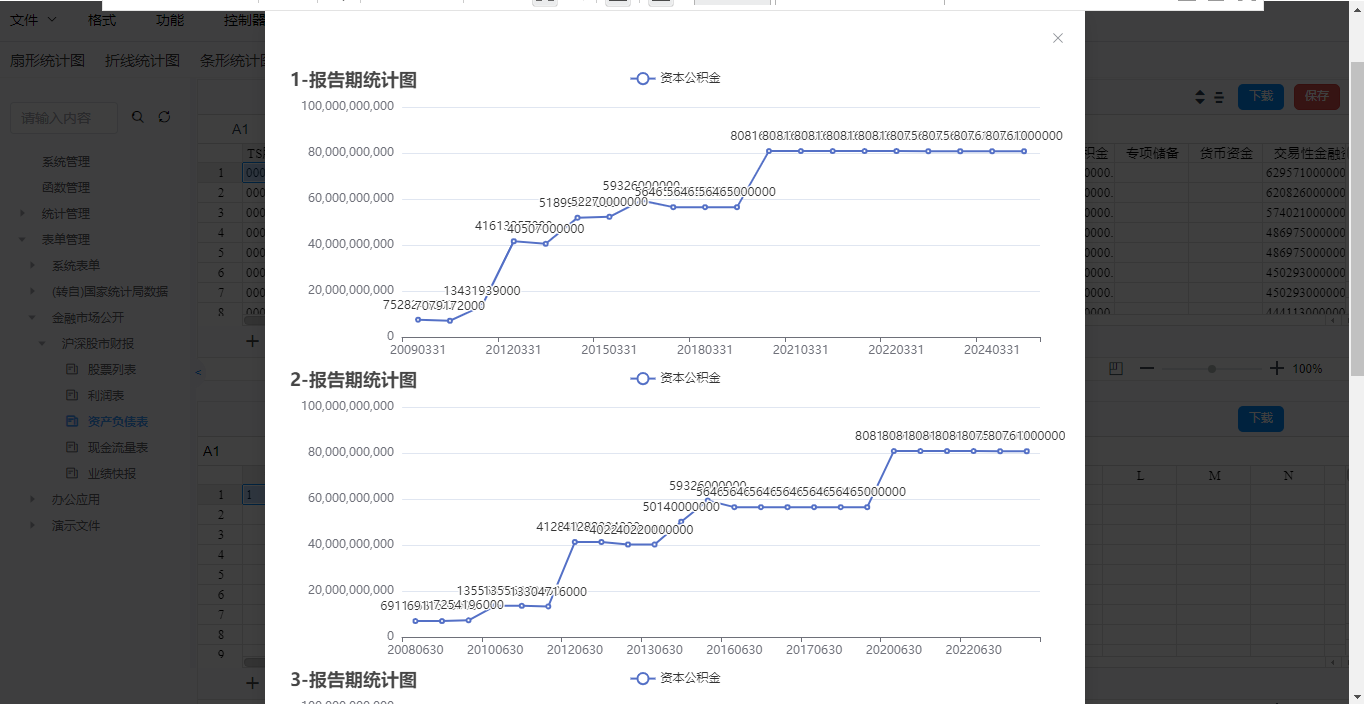Close the chart dialog with the X
The image size is (1364, 704).
click(1058, 38)
